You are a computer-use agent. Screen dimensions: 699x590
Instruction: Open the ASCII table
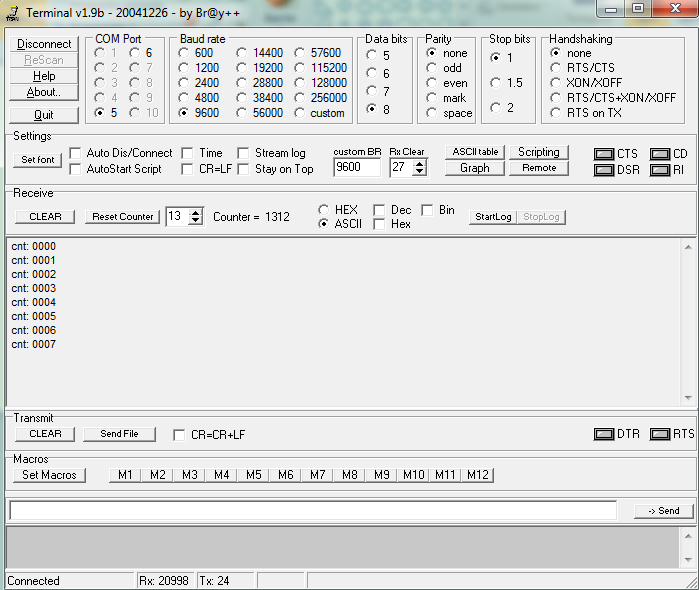click(x=475, y=152)
